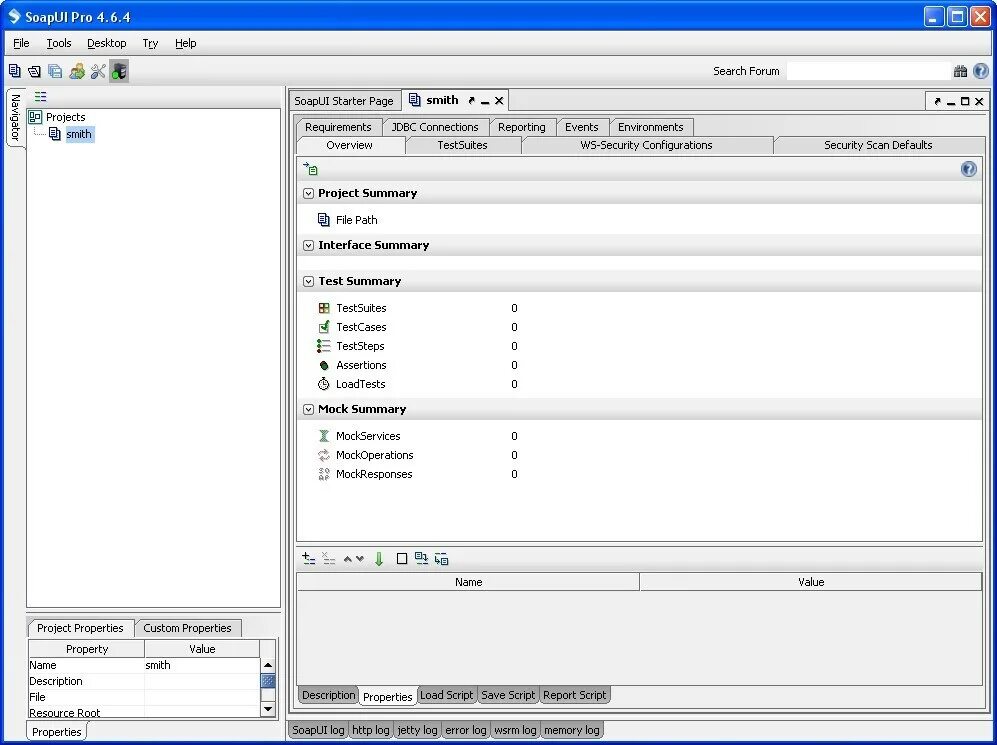Viewport: 997px width, 745px height.
Task: Open the File menu
Action: coord(21,43)
